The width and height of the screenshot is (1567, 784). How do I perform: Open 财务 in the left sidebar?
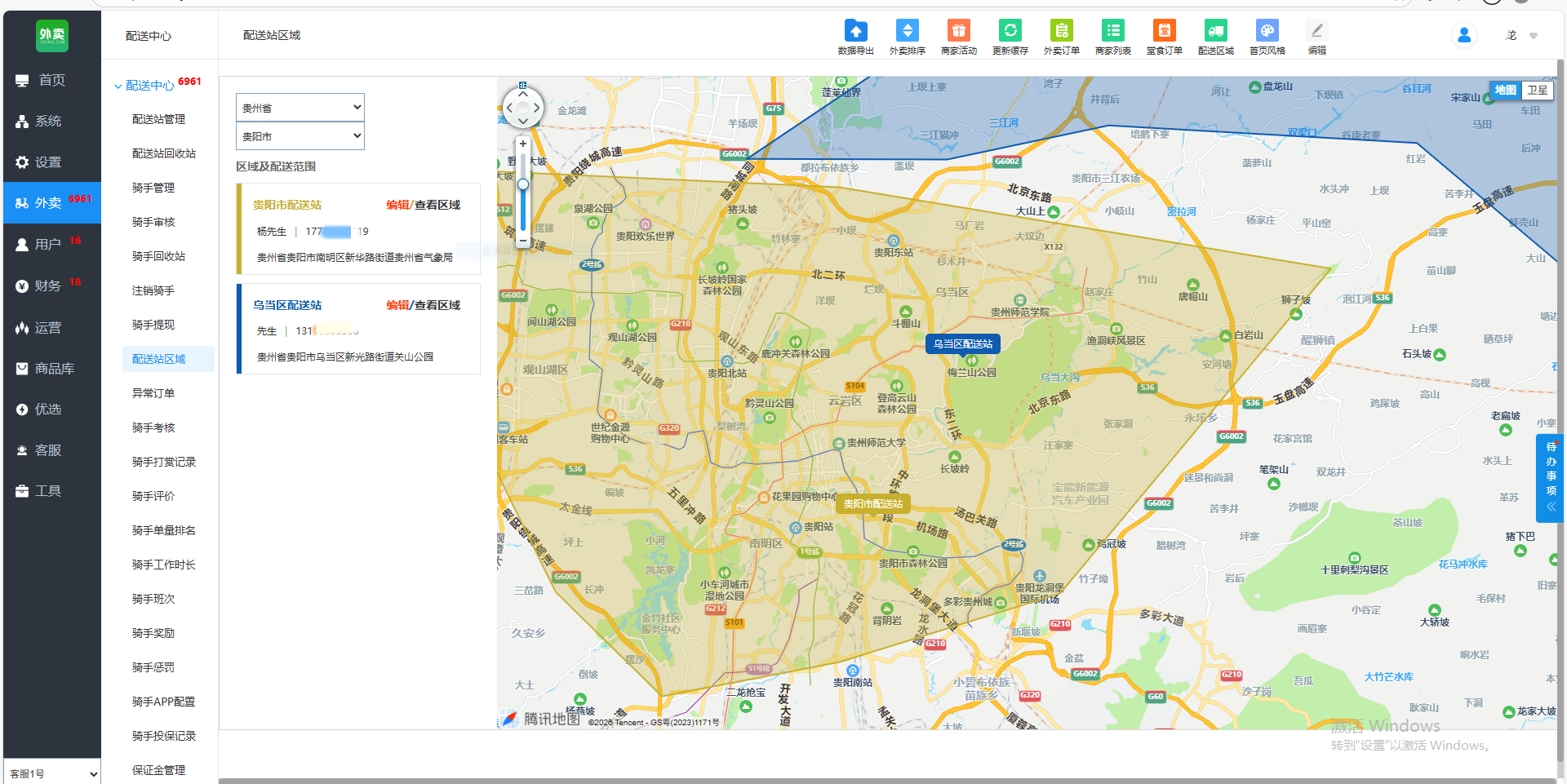click(47, 286)
